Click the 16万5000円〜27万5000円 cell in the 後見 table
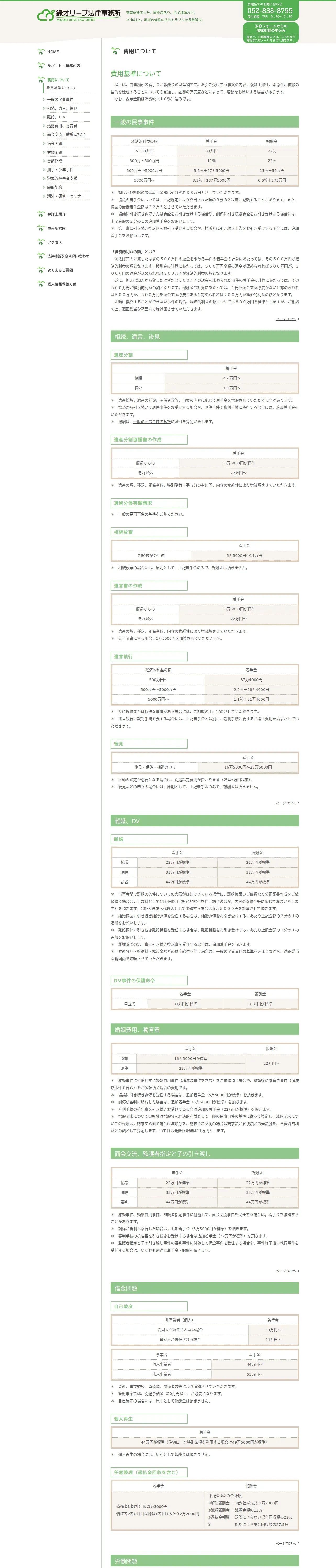The image size is (336, 1568). pyautogui.click(x=248, y=768)
